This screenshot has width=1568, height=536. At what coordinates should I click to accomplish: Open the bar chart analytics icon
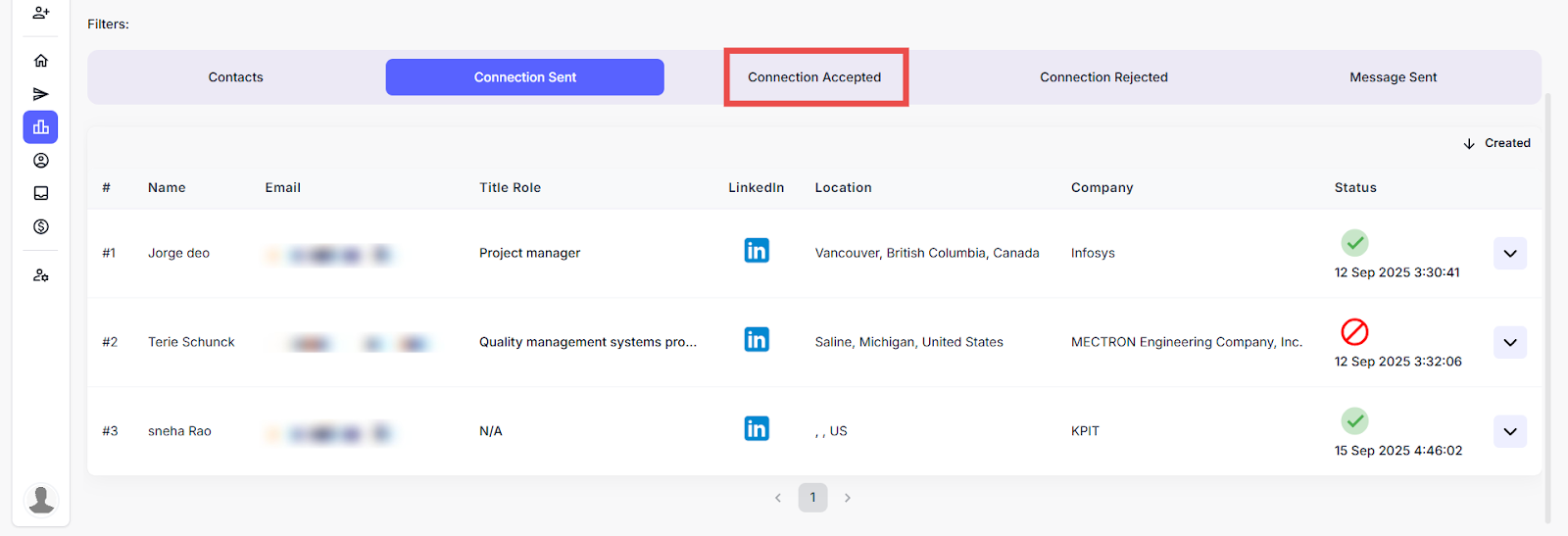41,127
